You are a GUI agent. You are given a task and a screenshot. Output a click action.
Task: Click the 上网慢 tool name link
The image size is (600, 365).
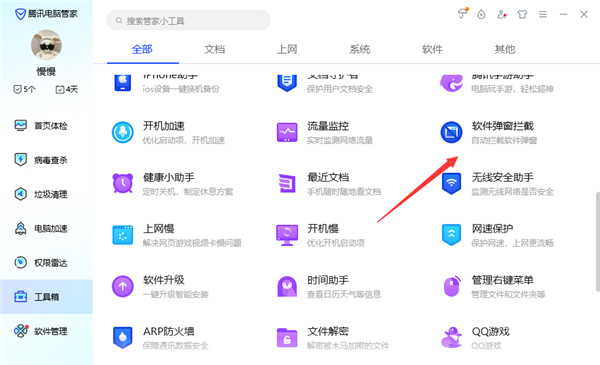pos(159,229)
